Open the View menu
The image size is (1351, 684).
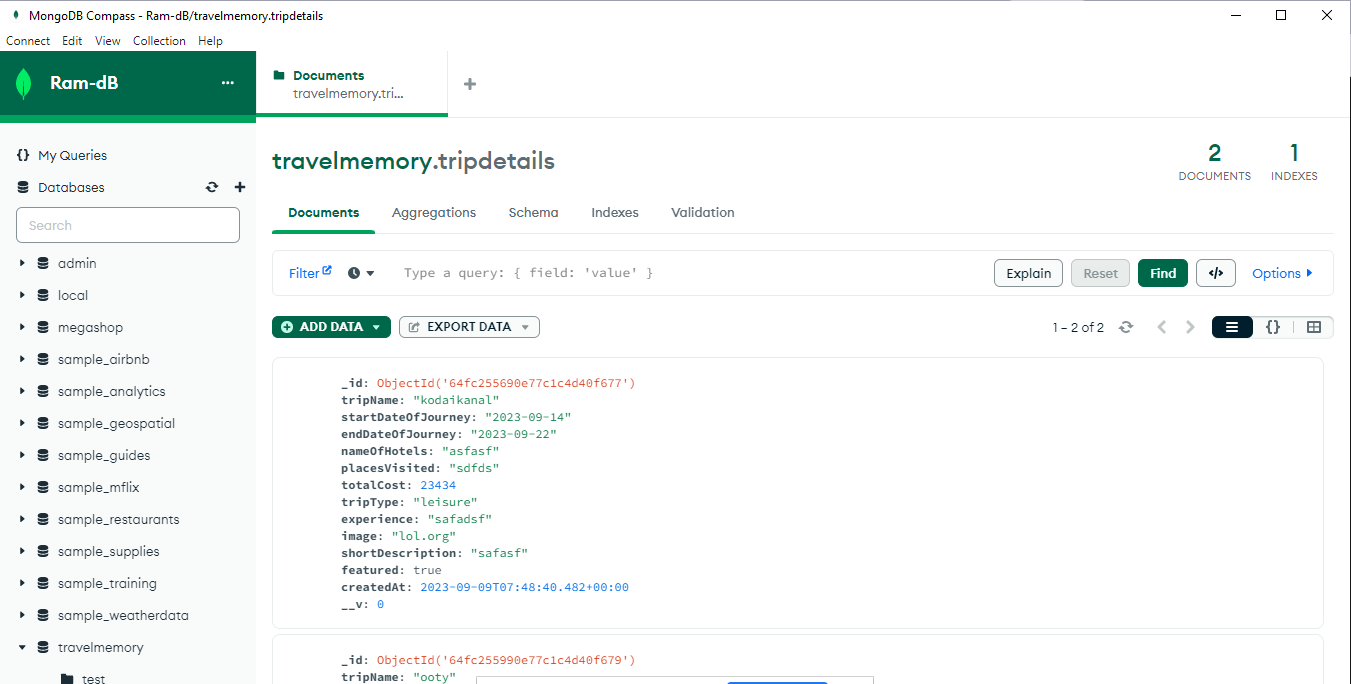coord(108,41)
